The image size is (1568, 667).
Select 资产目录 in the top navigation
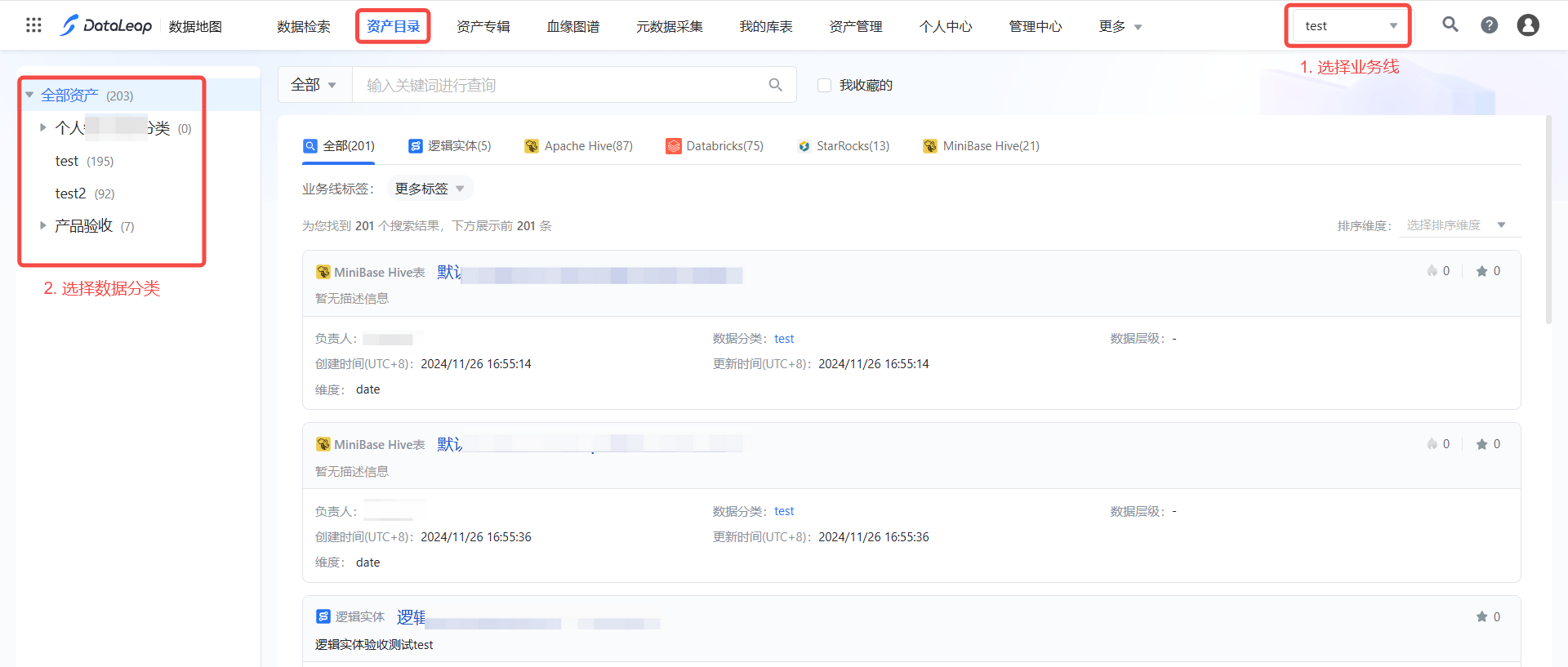point(393,26)
